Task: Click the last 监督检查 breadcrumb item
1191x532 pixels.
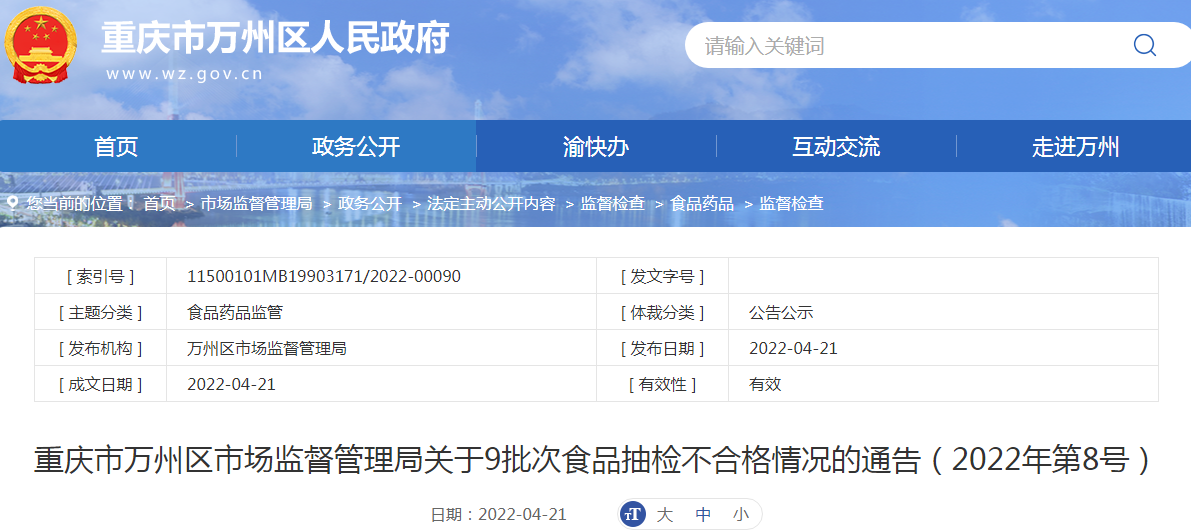Action: pyautogui.click(x=791, y=204)
